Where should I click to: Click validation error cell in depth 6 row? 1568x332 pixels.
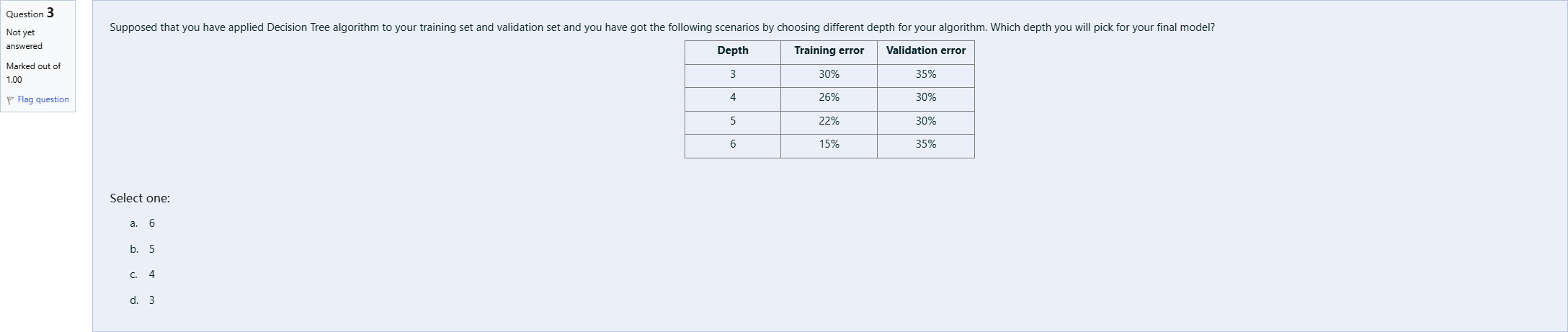pyautogui.click(x=925, y=144)
